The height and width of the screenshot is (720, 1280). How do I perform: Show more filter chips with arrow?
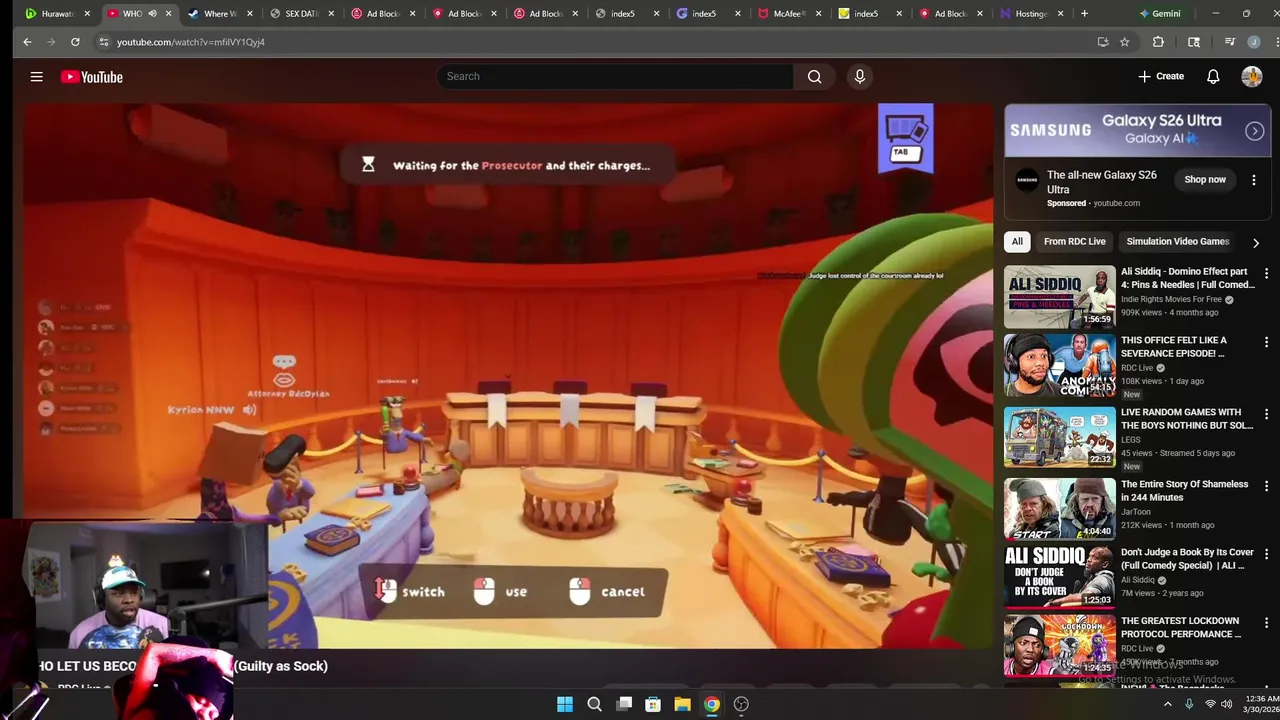click(x=1256, y=242)
